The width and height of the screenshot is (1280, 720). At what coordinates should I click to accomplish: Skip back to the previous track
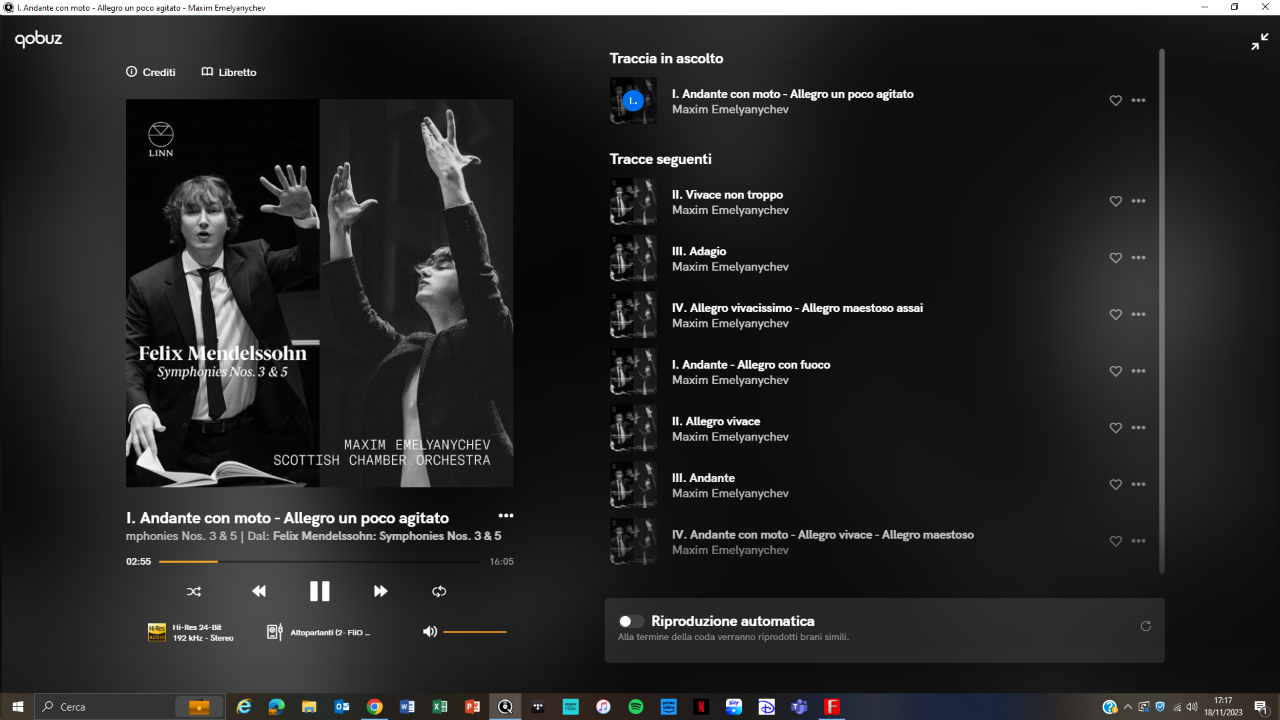point(259,591)
